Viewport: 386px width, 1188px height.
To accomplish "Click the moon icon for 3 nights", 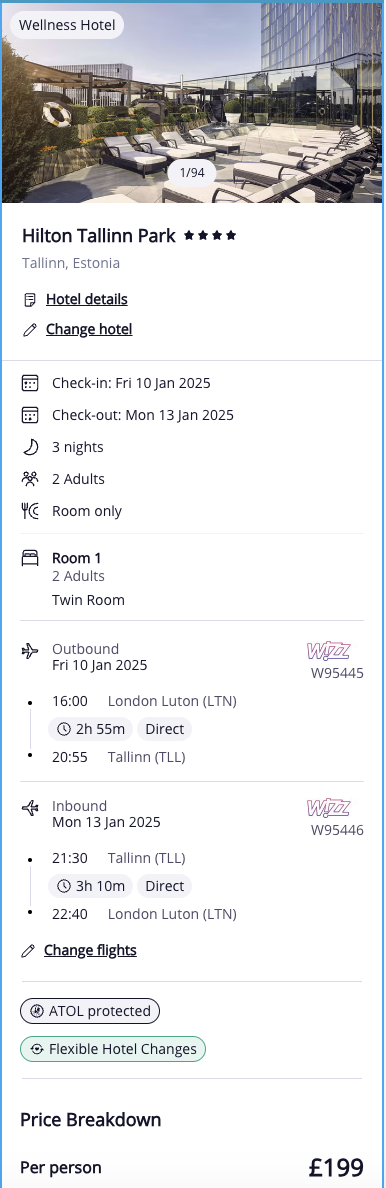I will pyautogui.click(x=30, y=447).
